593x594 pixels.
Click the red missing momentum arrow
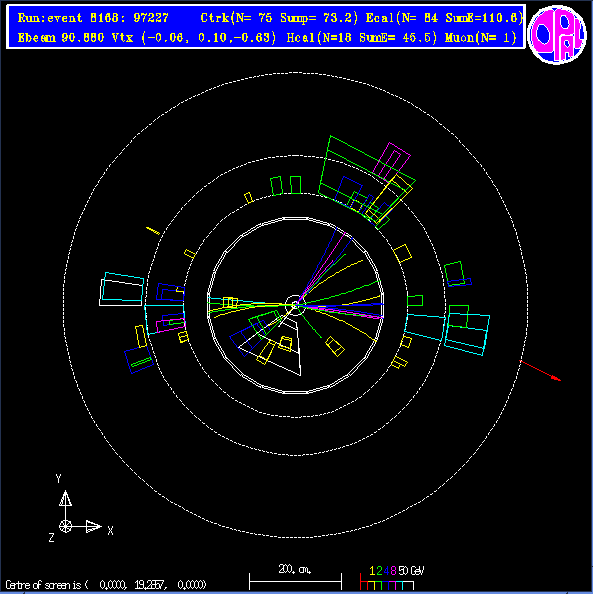click(x=540, y=370)
